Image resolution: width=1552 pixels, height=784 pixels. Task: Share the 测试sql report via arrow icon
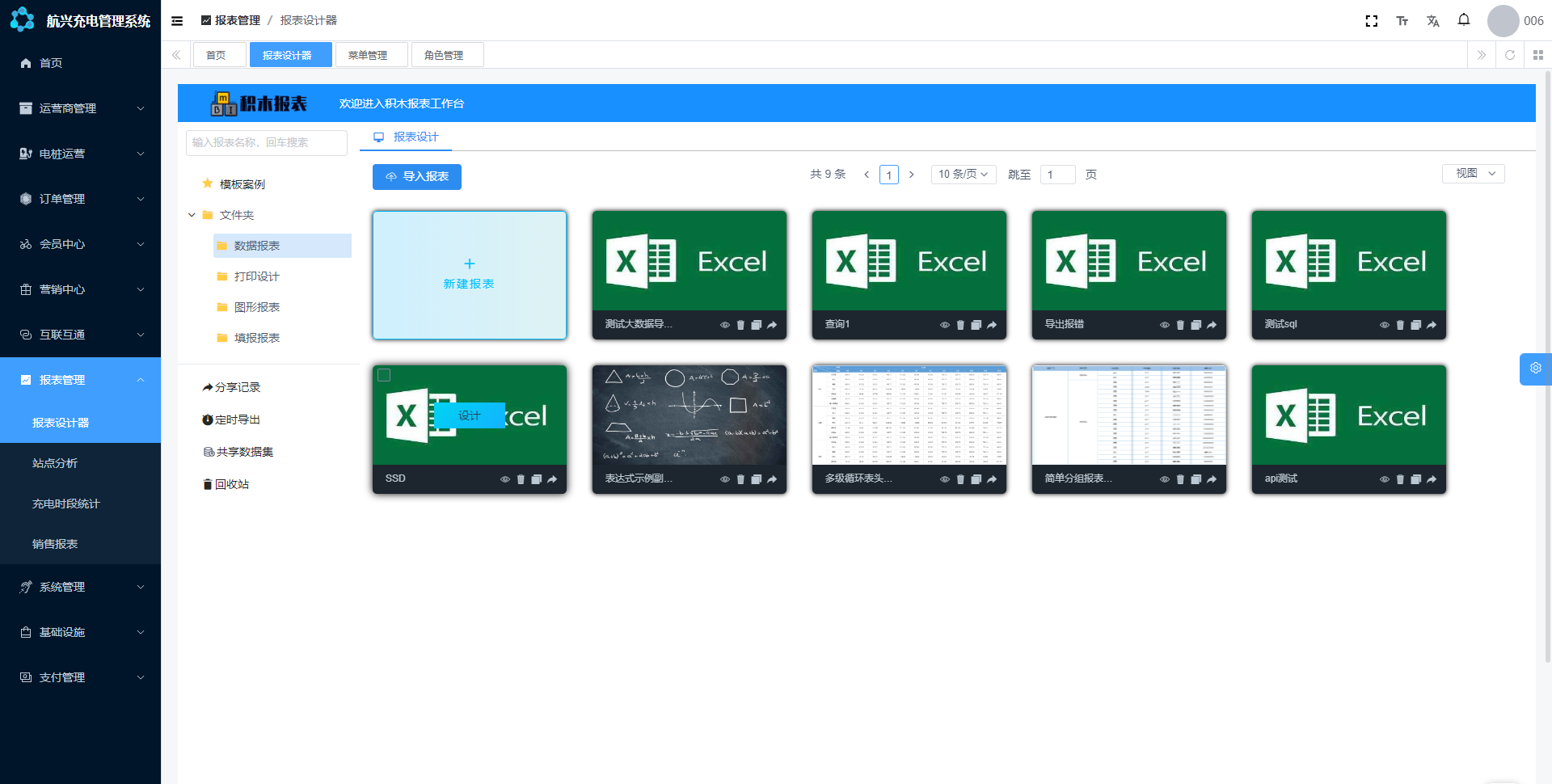pyautogui.click(x=1432, y=325)
